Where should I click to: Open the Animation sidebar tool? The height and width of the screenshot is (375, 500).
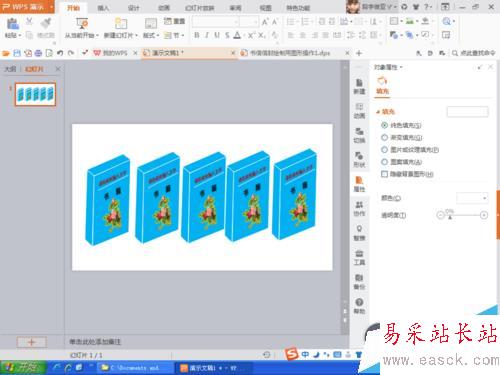point(359,111)
